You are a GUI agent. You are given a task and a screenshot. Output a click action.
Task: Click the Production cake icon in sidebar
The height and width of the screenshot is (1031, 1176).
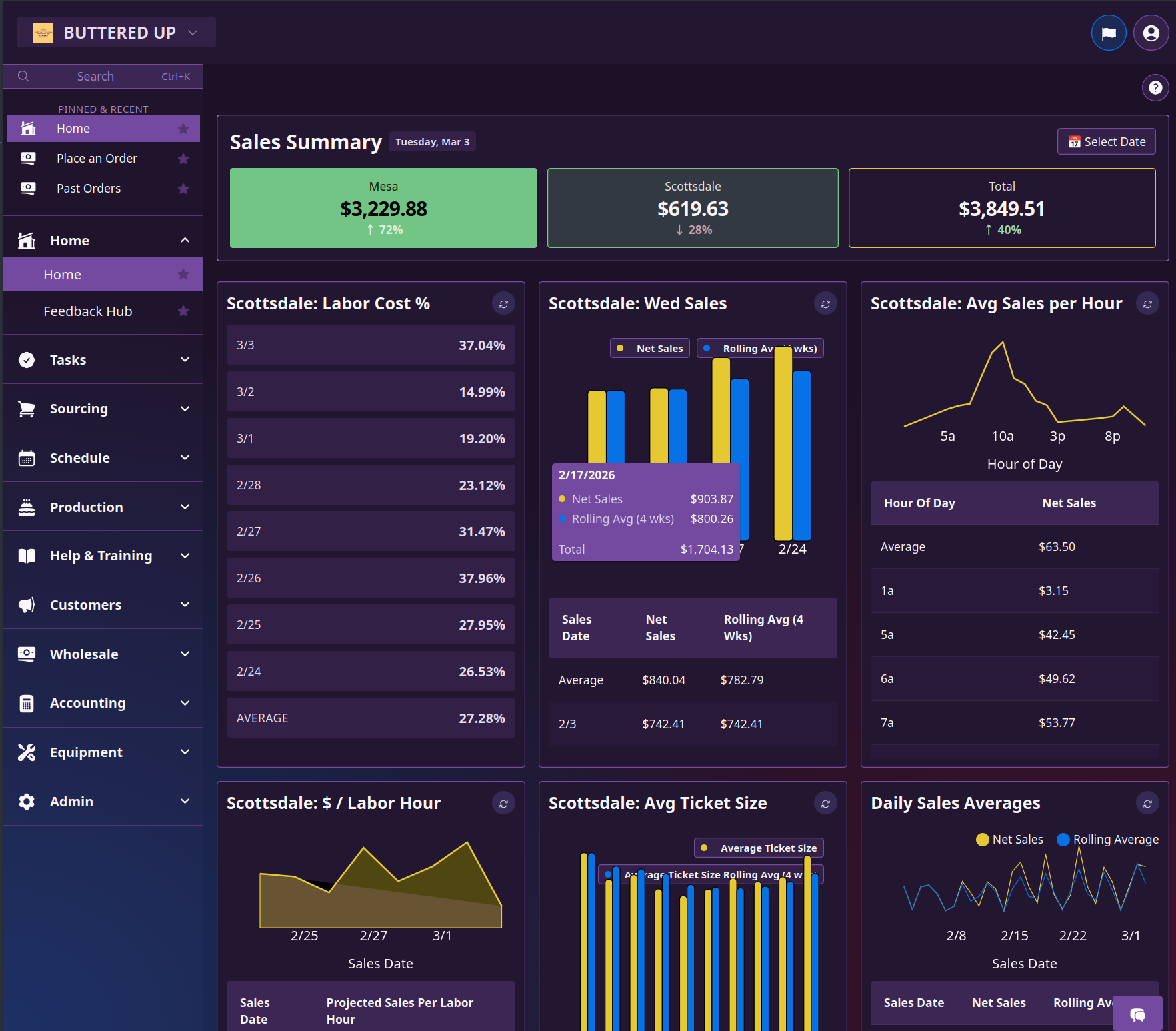[26, 507]
